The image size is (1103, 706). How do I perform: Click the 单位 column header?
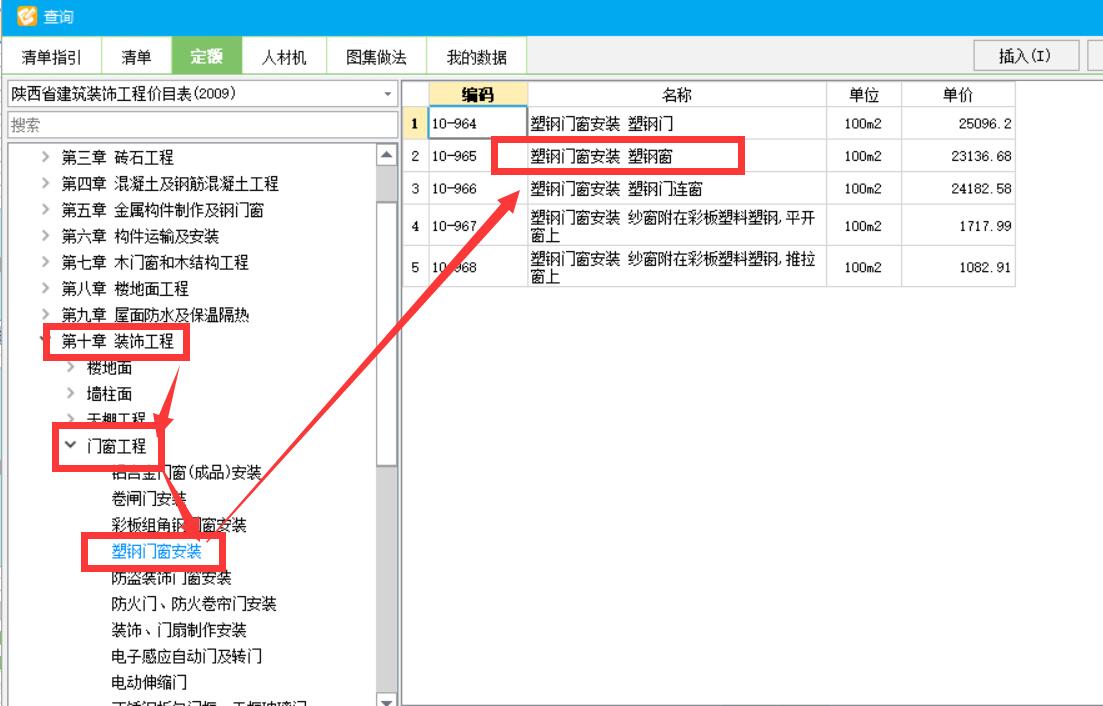pos(864,94)
